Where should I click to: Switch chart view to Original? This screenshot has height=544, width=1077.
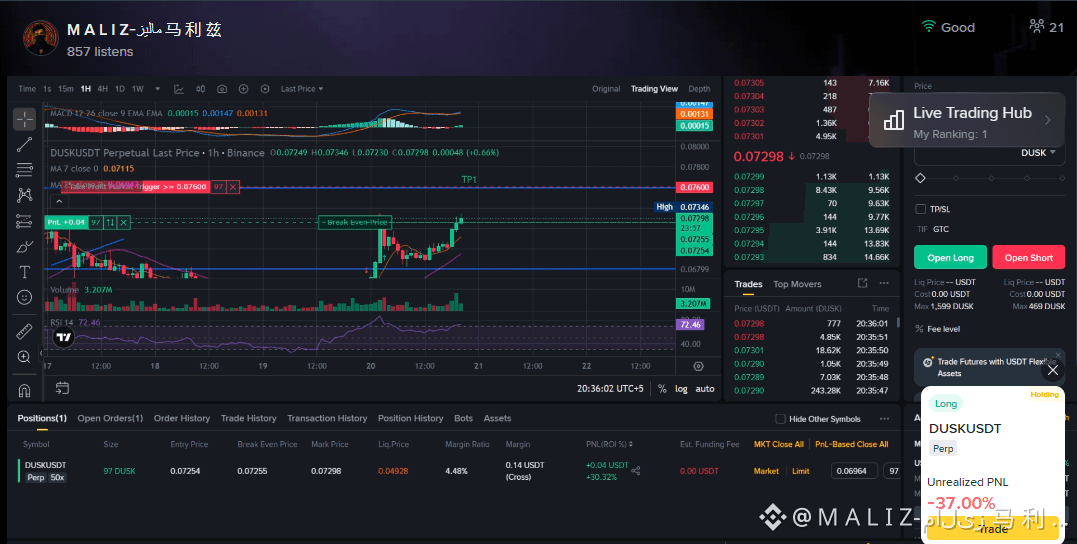click(x=606, y=89)
